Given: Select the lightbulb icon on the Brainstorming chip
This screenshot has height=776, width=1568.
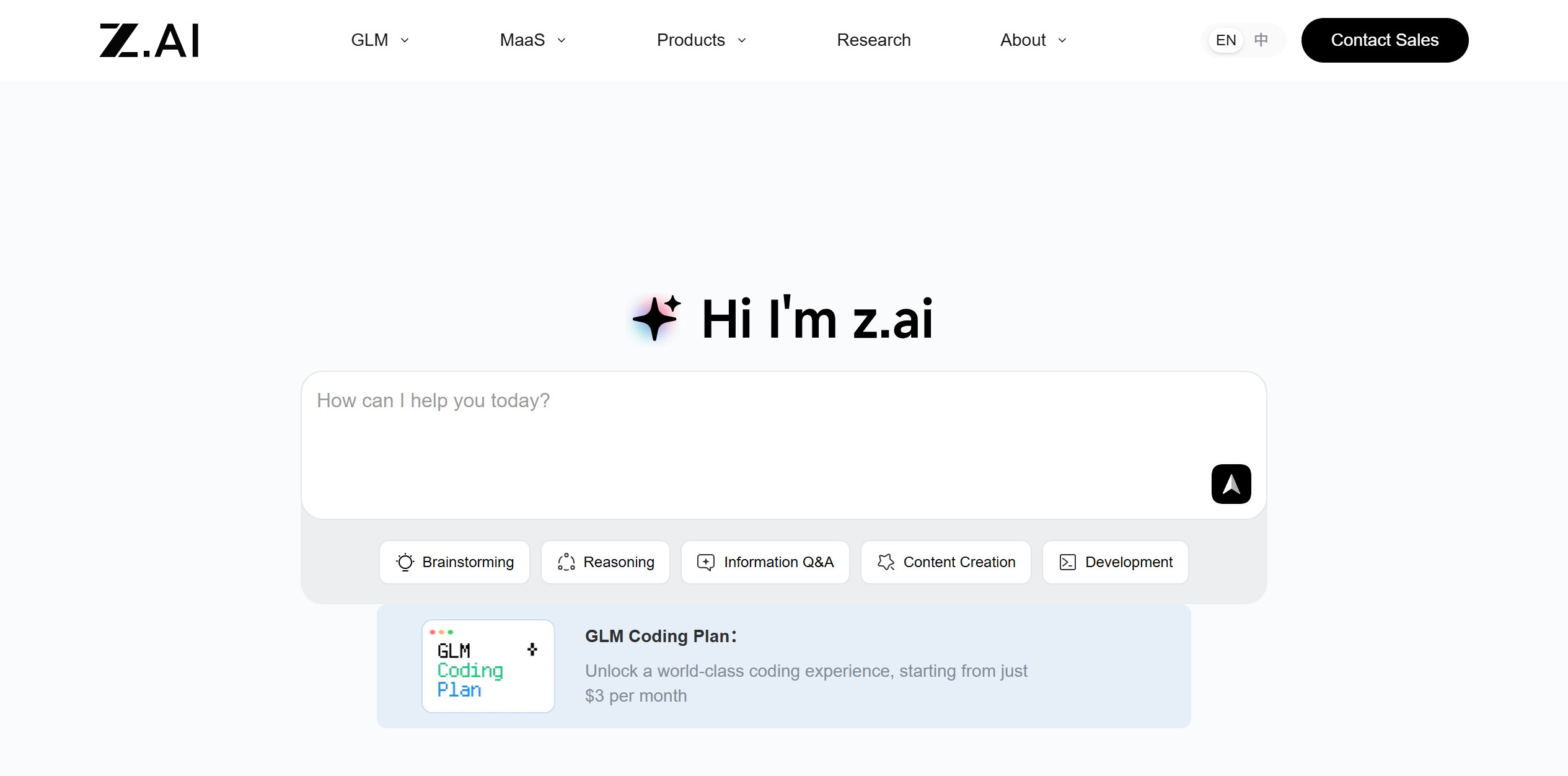Looking at the screenshot, I should tap(405, 562).
